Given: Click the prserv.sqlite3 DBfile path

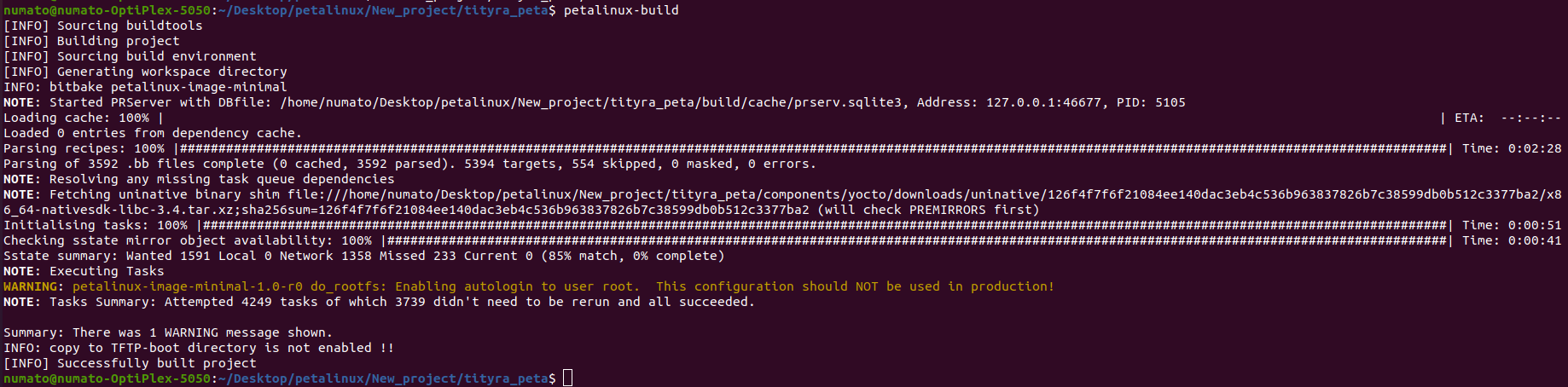Looking at the screenshot, I should (590, 102).
